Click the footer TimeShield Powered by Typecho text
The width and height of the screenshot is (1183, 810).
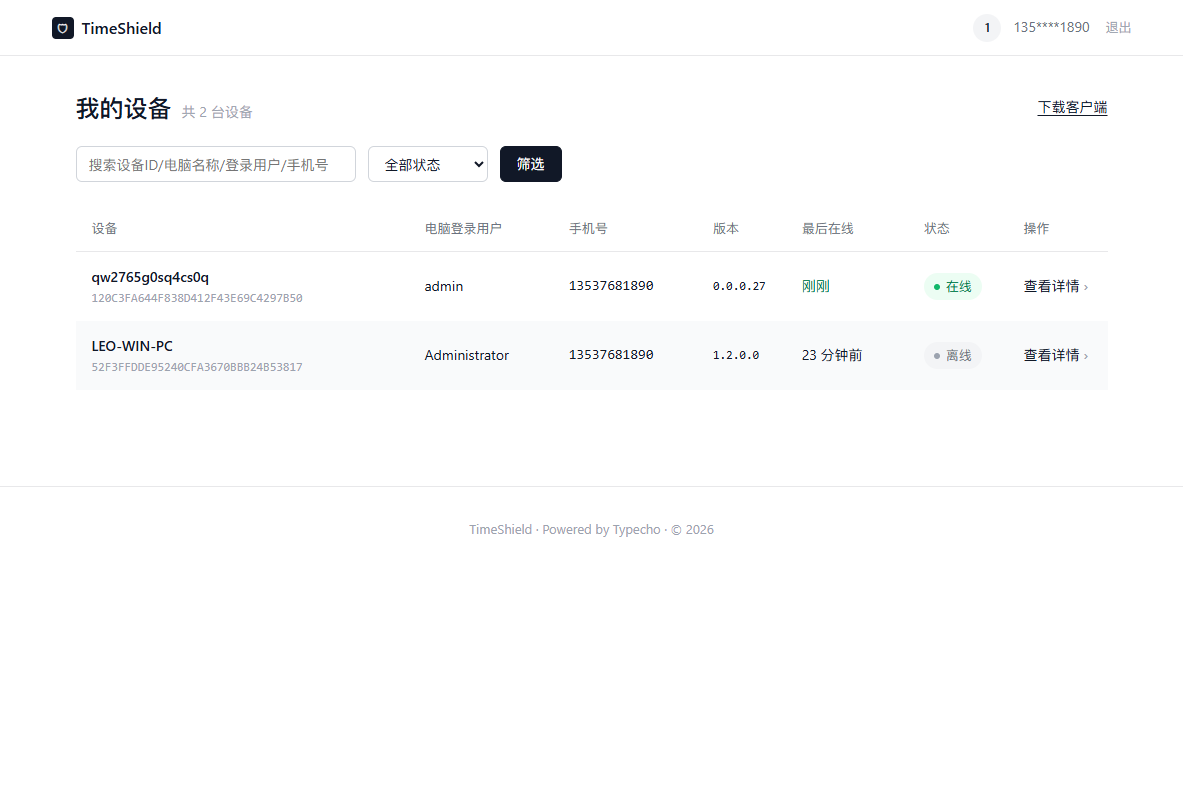pyautogui.click(x=592, y=529)
